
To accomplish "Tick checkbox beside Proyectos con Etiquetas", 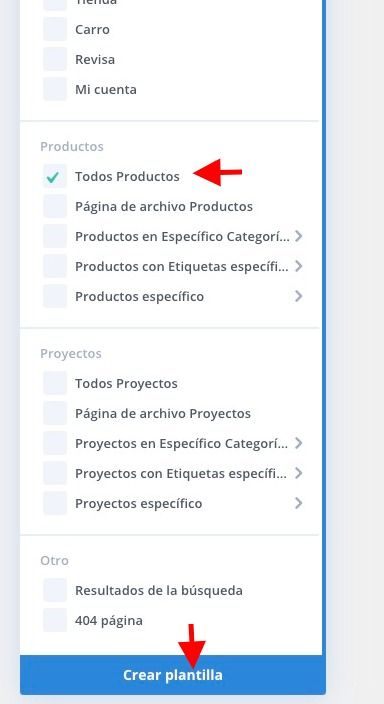I will pos(55,473).
